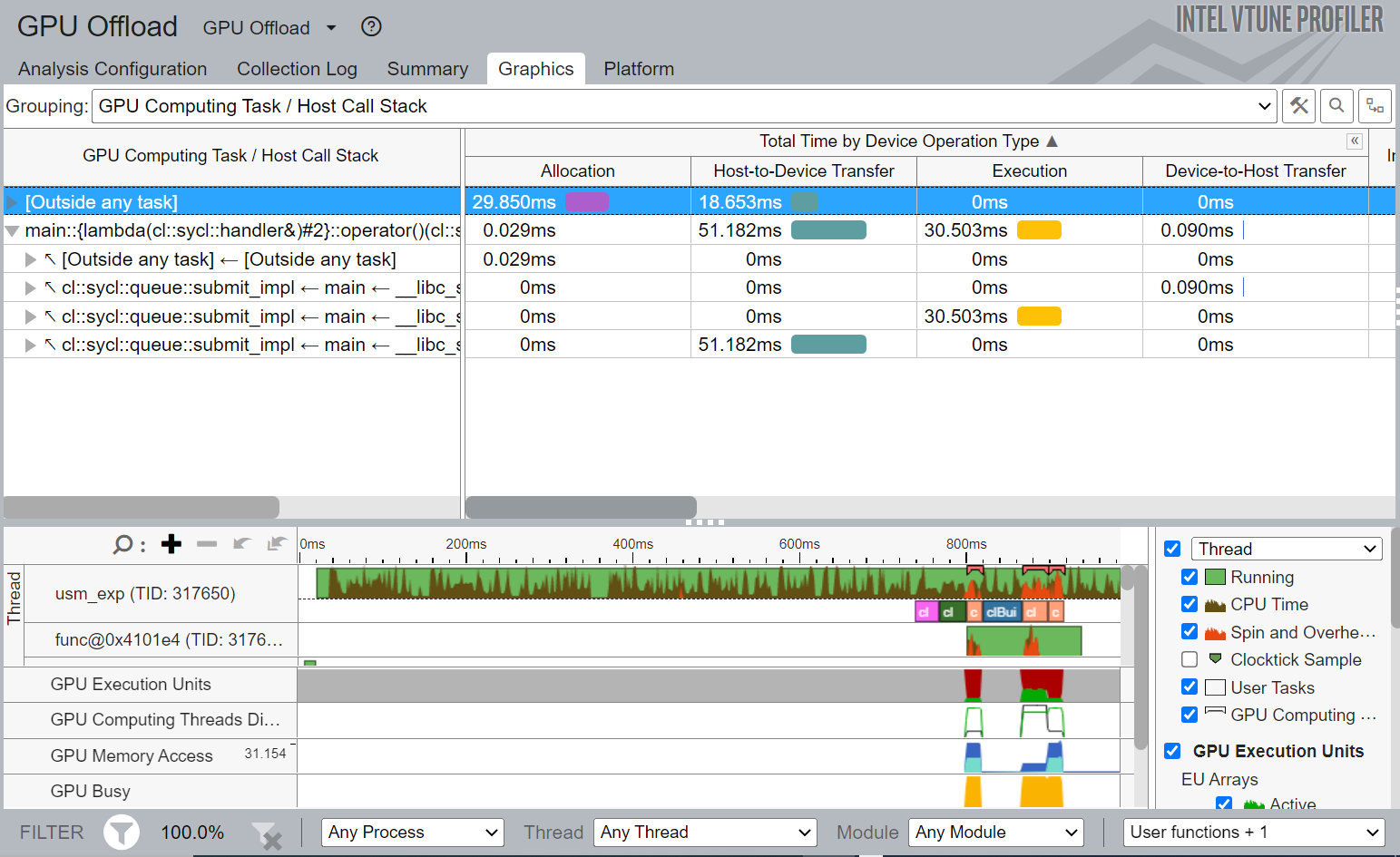Click the search magnifier icon in grid toolbar
1400x857 pixels.
coord(1336,106)
